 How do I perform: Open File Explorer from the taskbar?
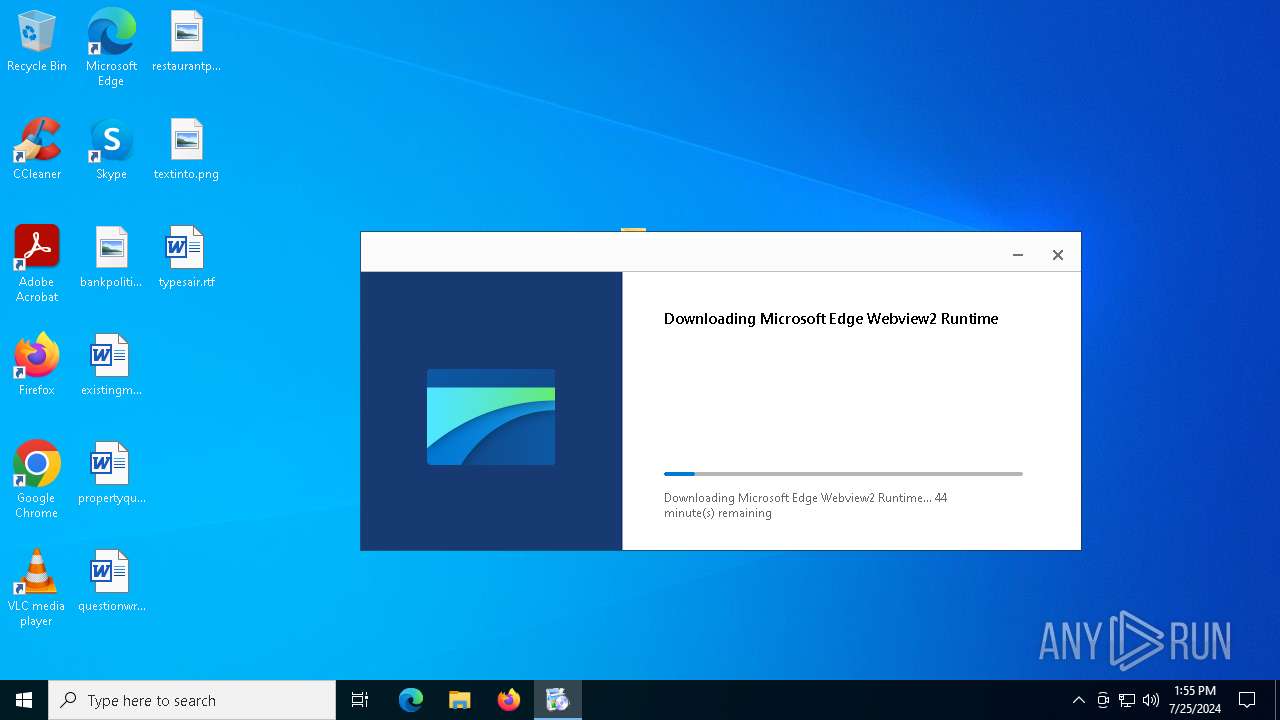point(460,700)
